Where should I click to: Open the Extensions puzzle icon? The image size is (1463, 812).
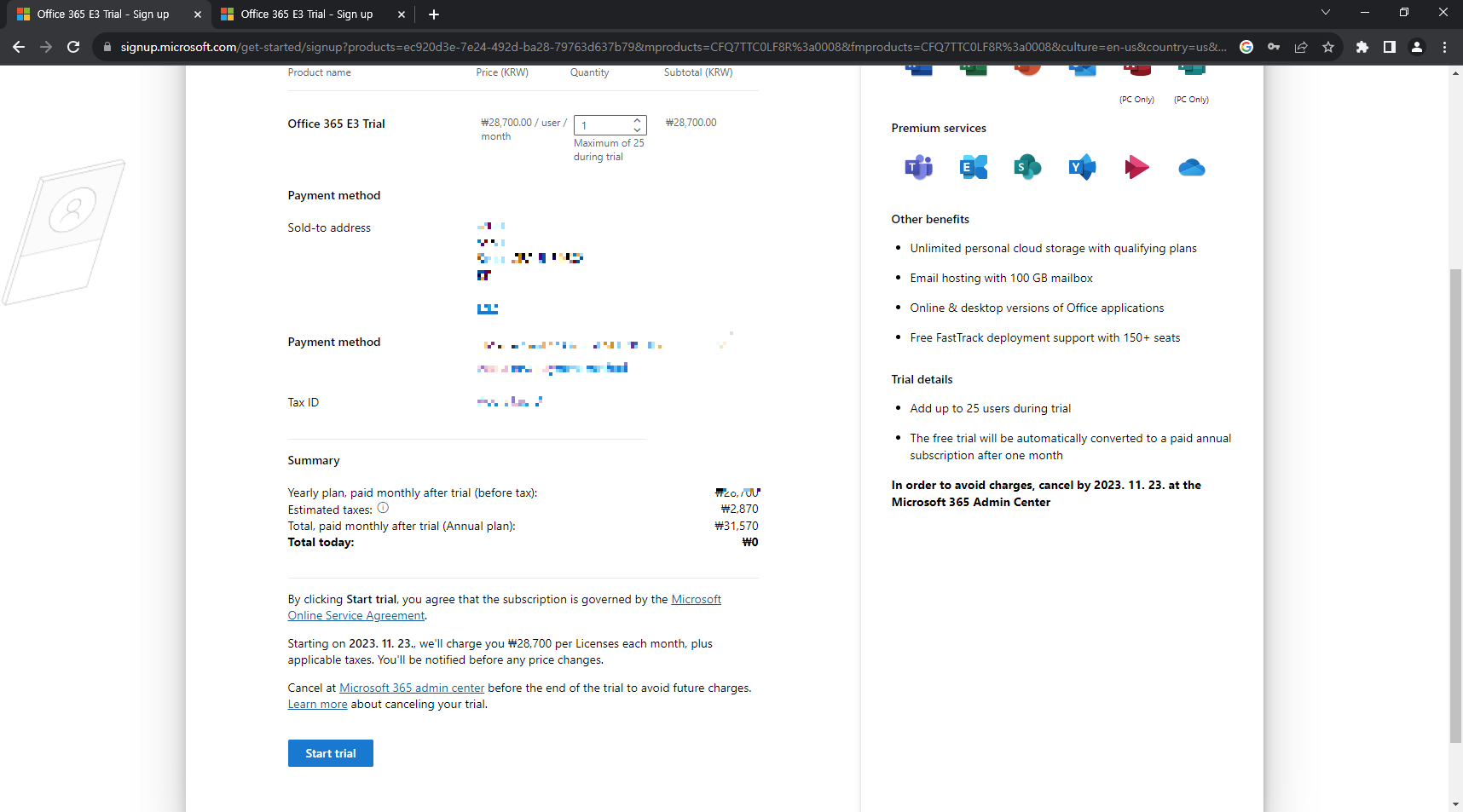[x=1362, y=47]
